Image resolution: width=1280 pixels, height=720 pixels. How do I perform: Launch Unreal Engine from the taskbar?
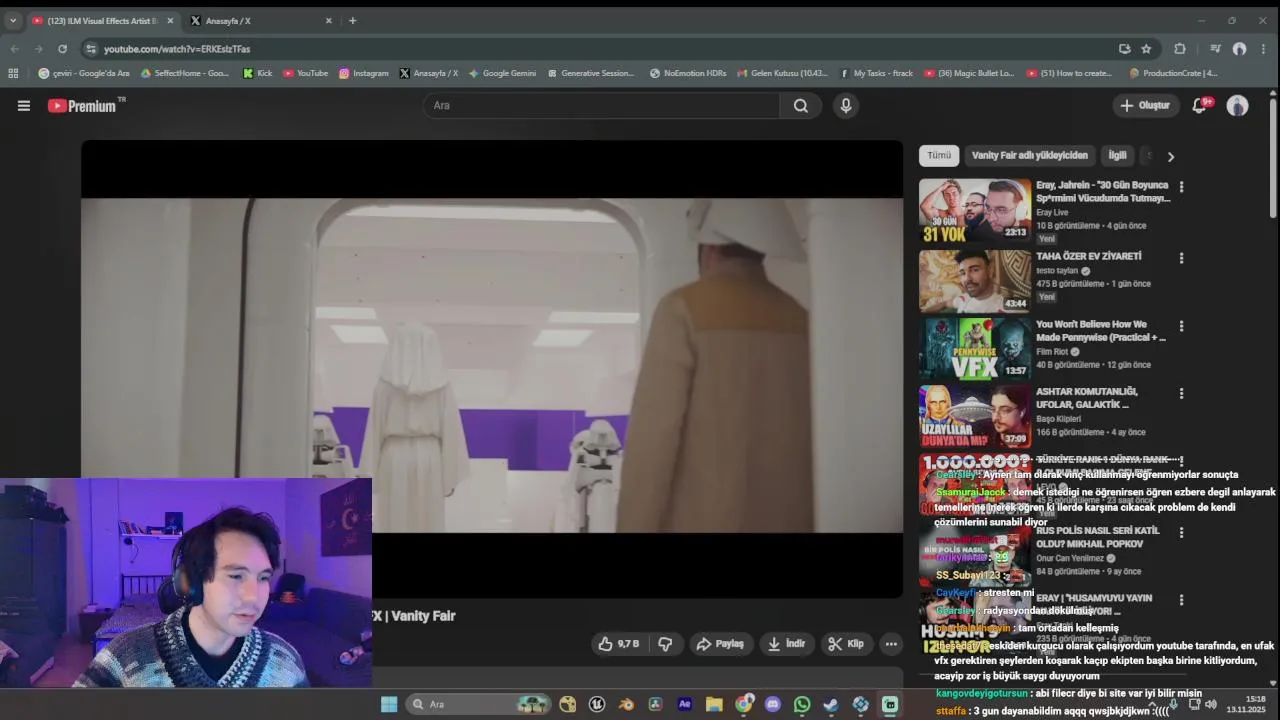click(x=597, y=704)
